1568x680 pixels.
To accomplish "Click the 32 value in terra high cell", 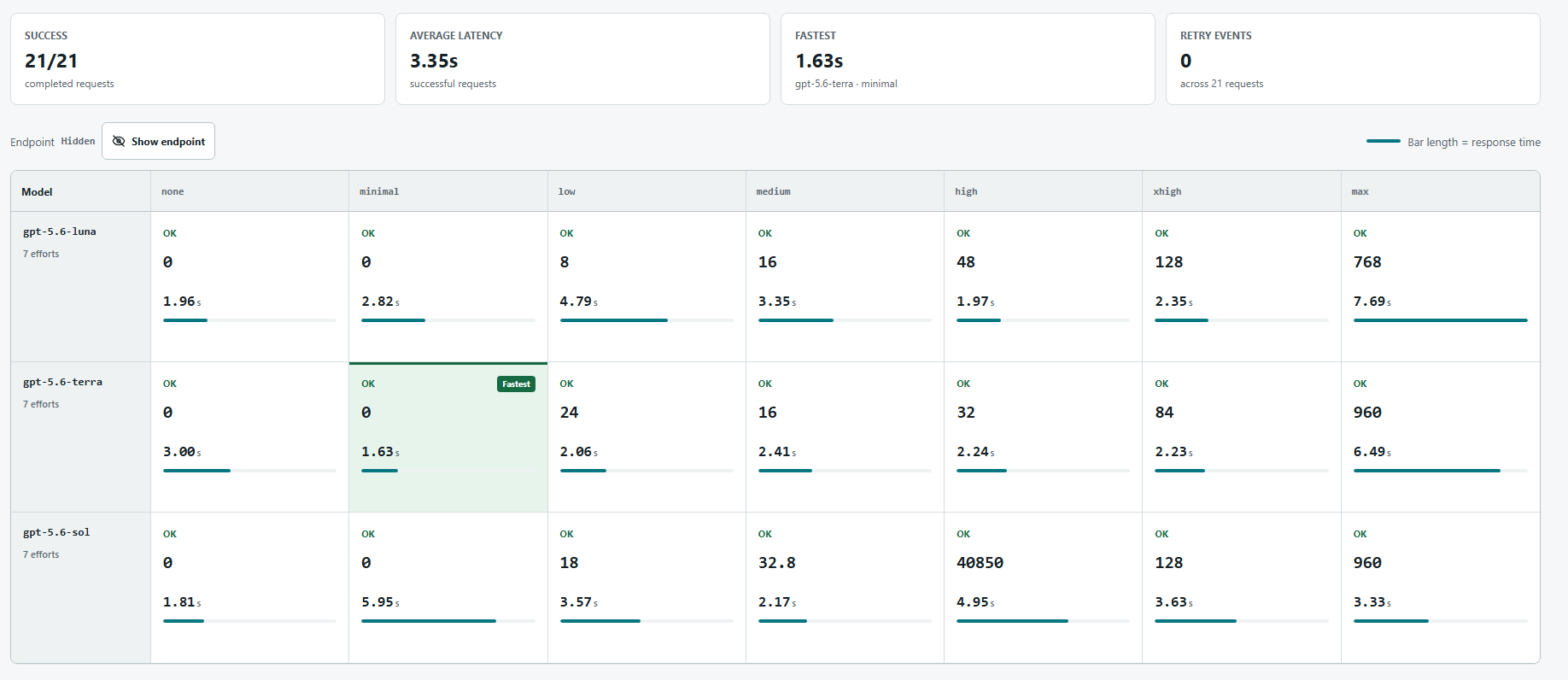I will [x=966, y=413].
